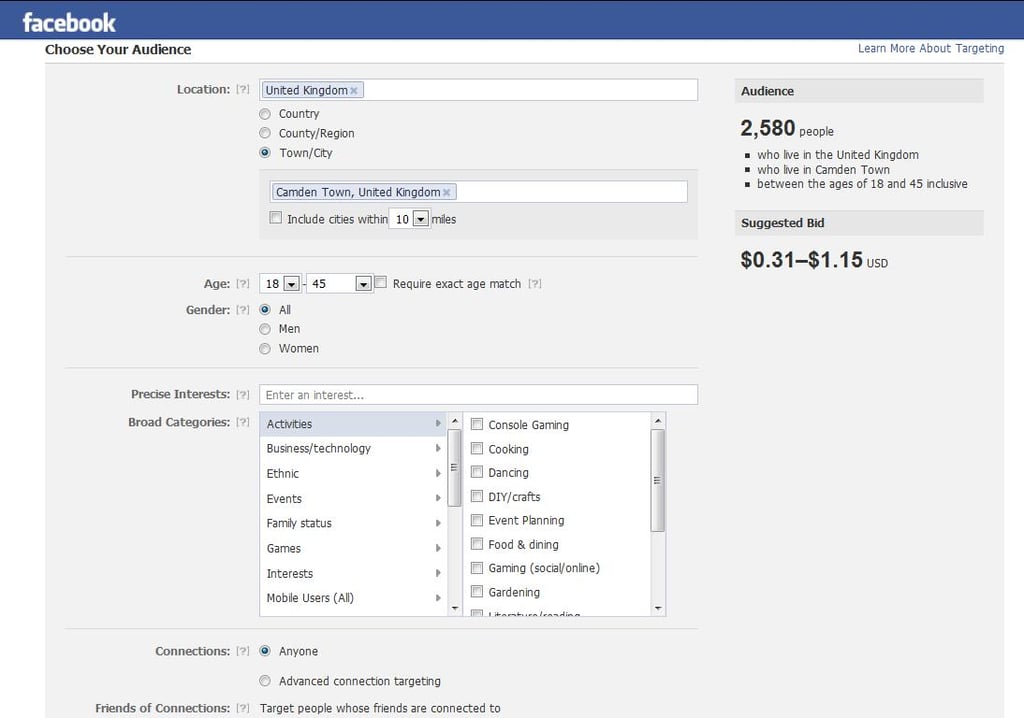Open the maximum age 45 dropdown
This screenshot has width=1024, height=718.
[363, 284]
